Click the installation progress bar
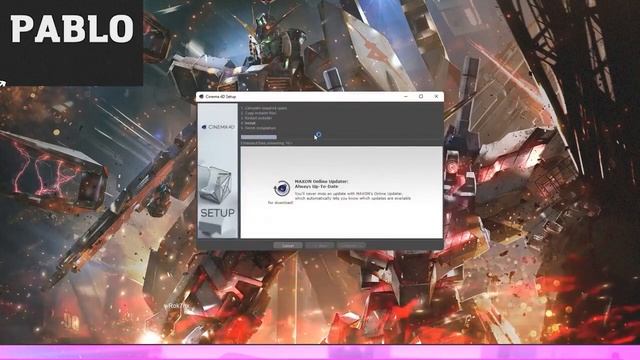 click(259, 137)
